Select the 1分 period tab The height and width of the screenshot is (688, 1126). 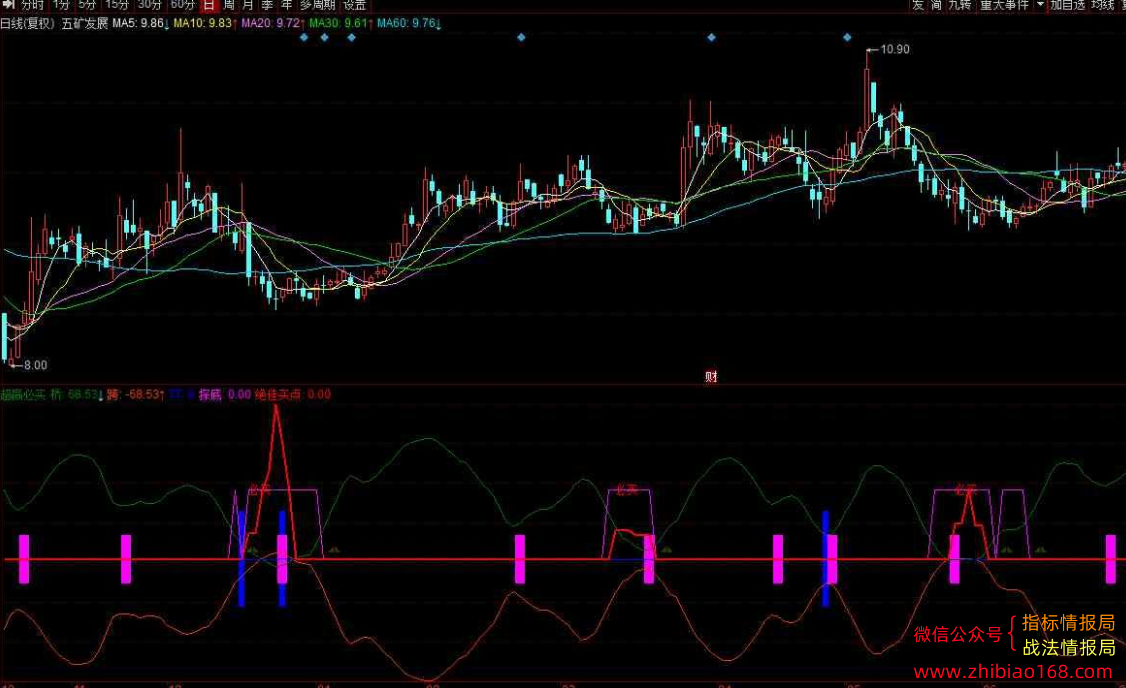(62, 4)
